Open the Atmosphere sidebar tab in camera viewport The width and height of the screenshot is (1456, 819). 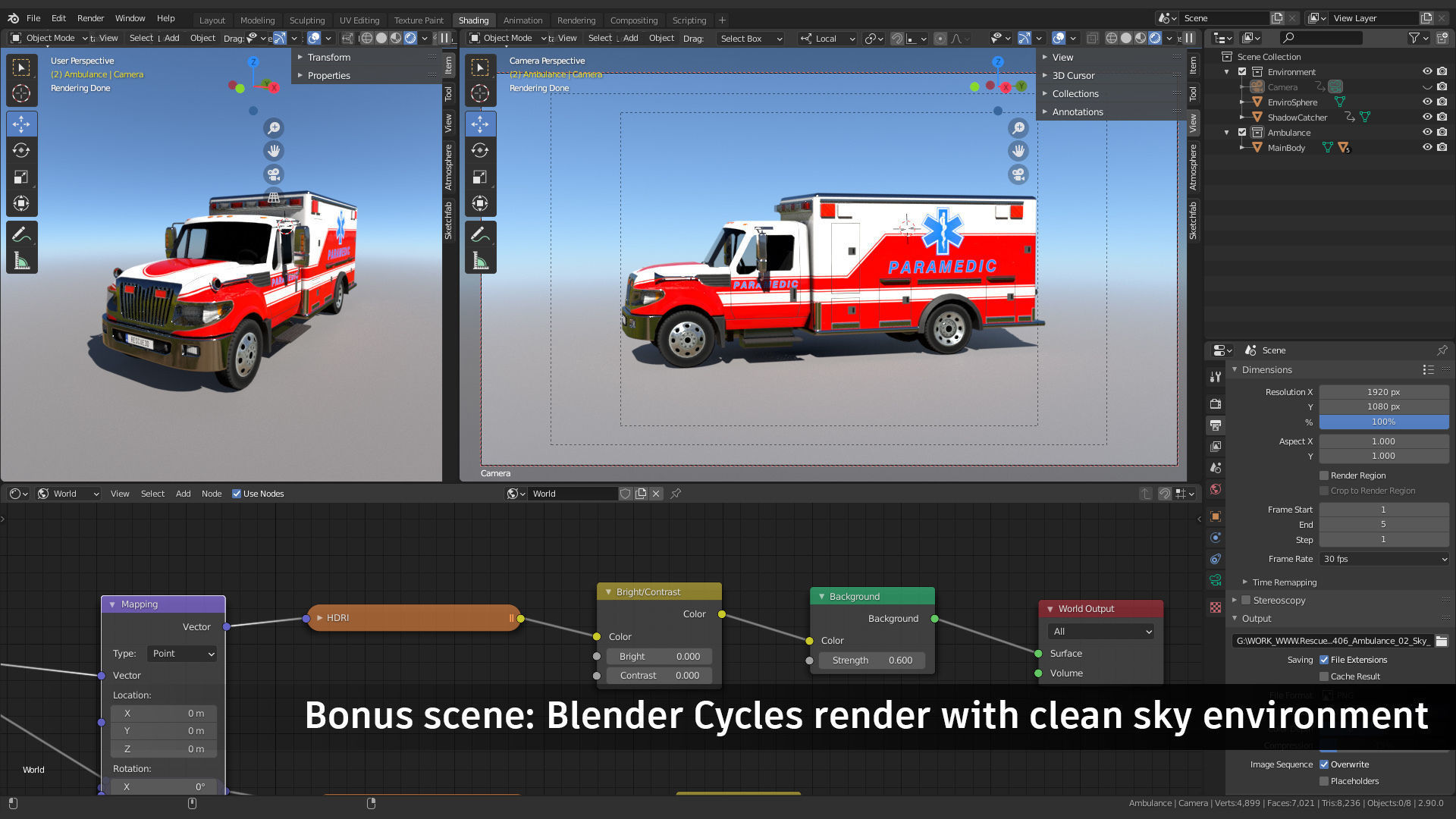point(1193,168)
